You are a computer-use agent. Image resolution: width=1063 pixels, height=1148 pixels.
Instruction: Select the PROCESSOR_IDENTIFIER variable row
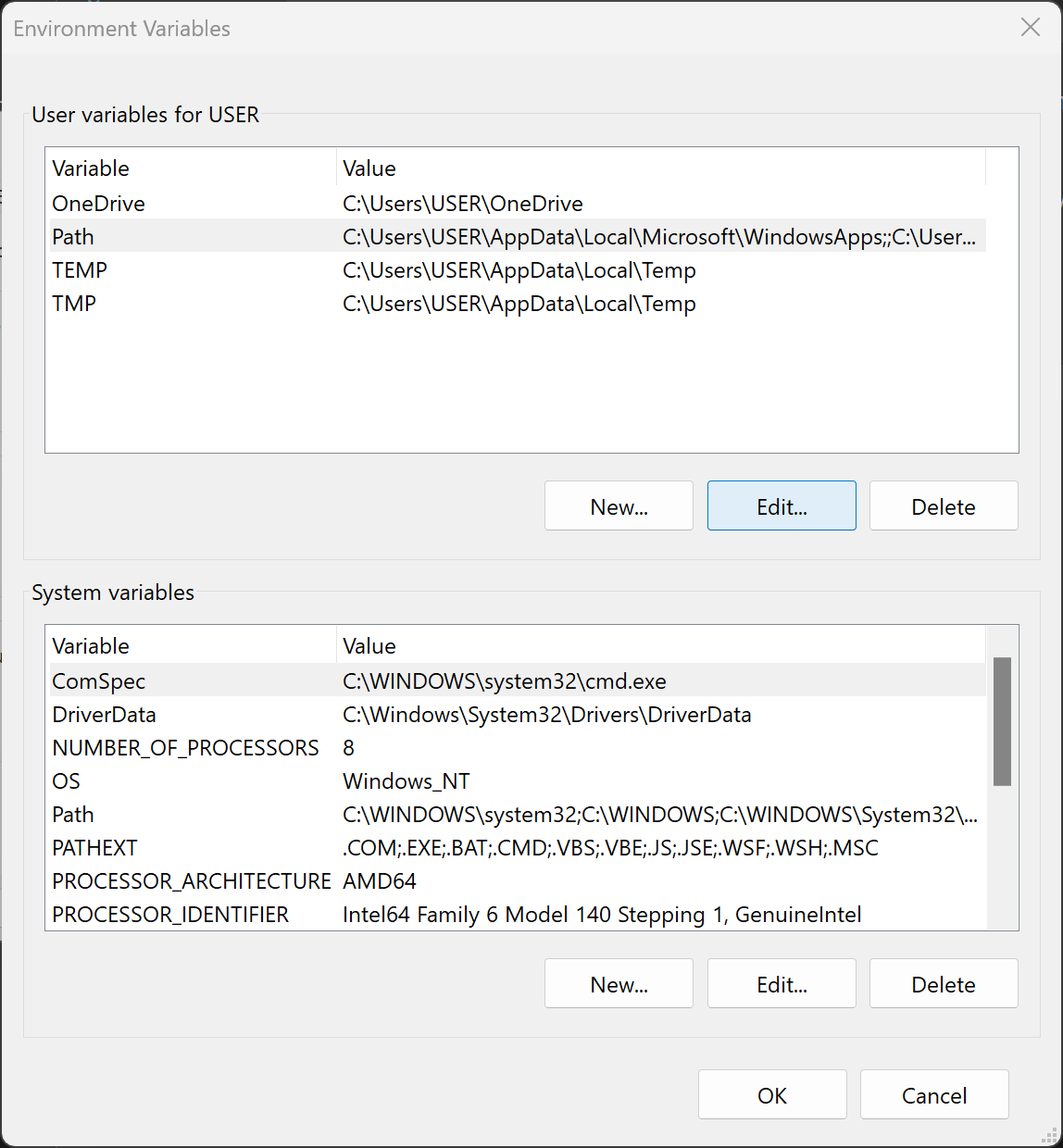(516, 914)
